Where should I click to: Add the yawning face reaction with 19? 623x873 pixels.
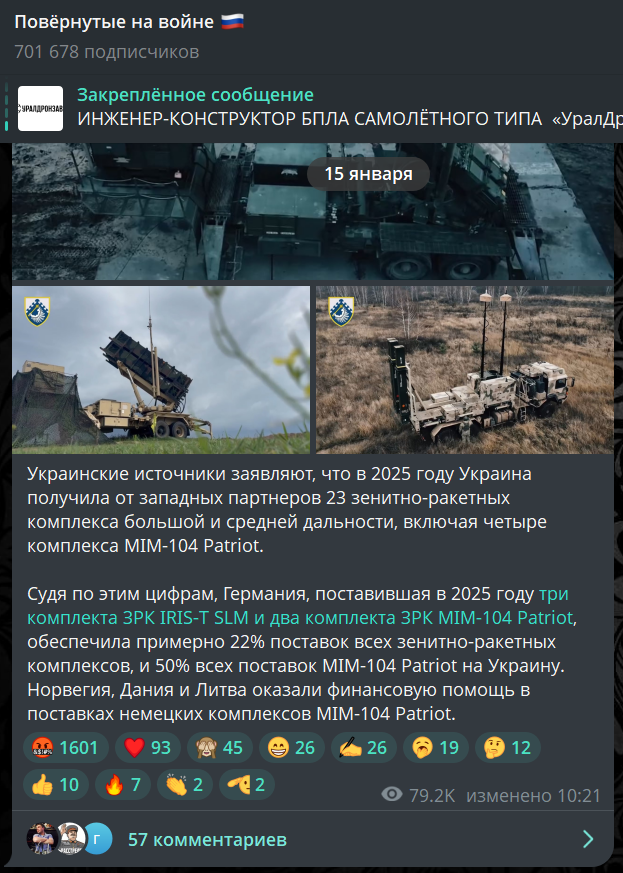(x=435, y=747)
